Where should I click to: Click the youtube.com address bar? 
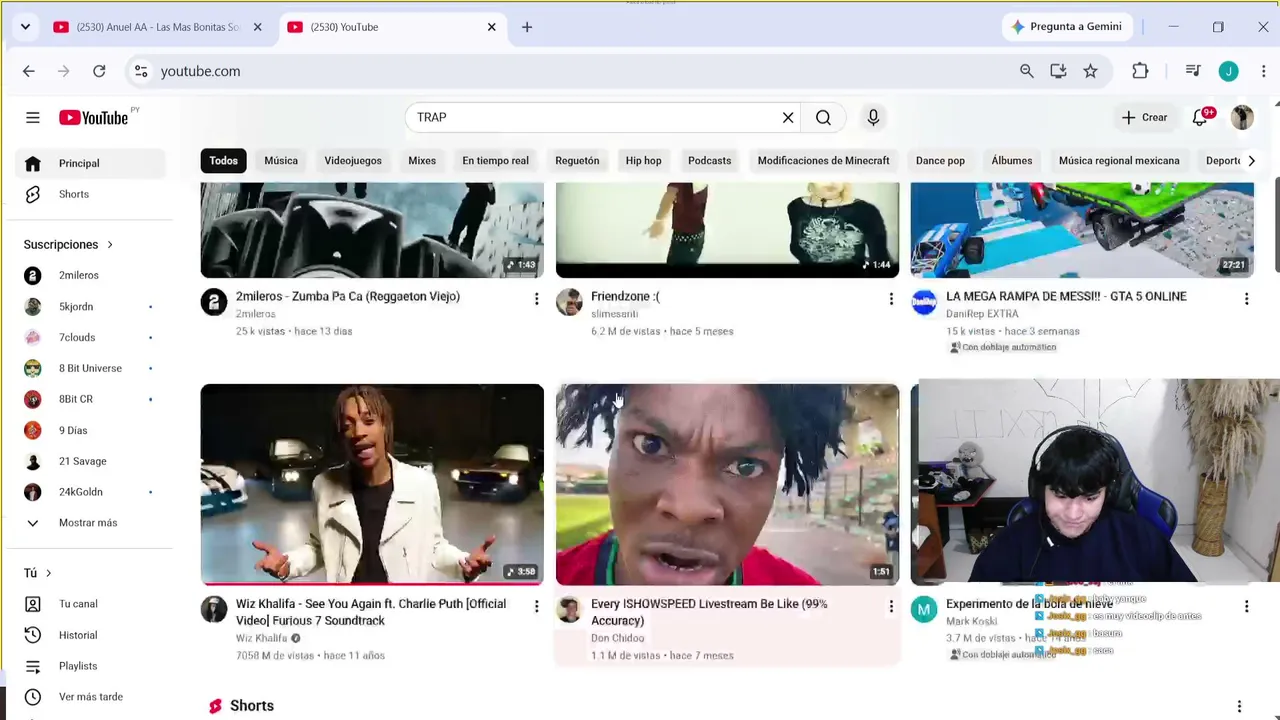point(570,71)
